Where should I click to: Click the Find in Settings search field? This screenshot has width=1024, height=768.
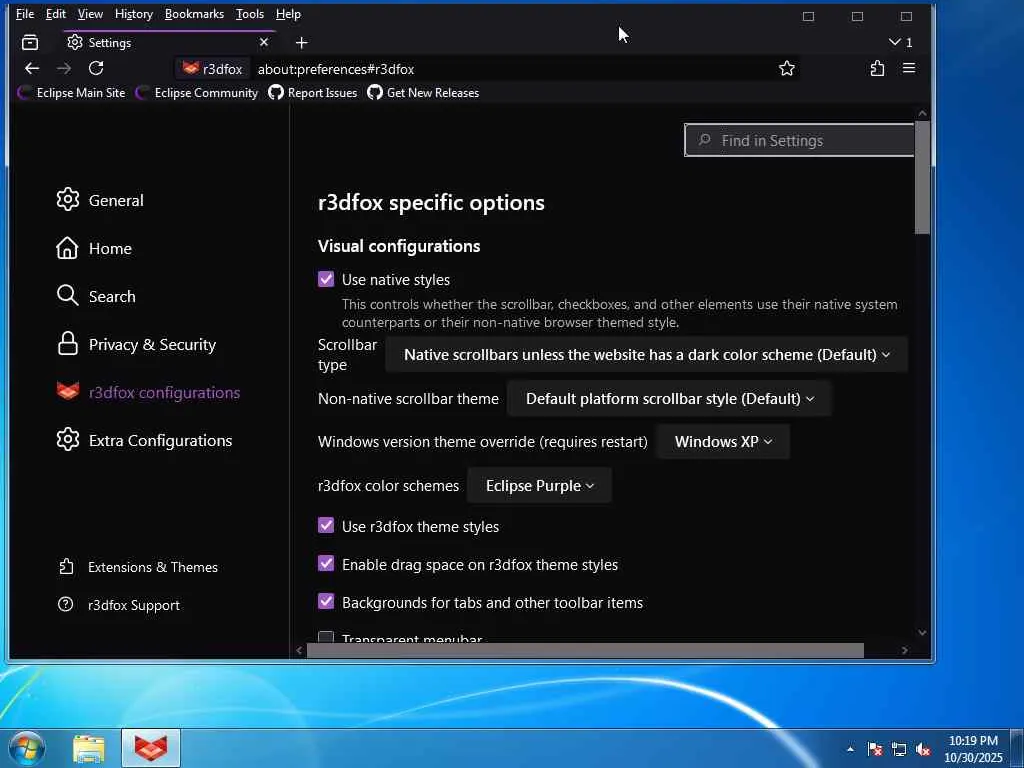pos(799,140)
